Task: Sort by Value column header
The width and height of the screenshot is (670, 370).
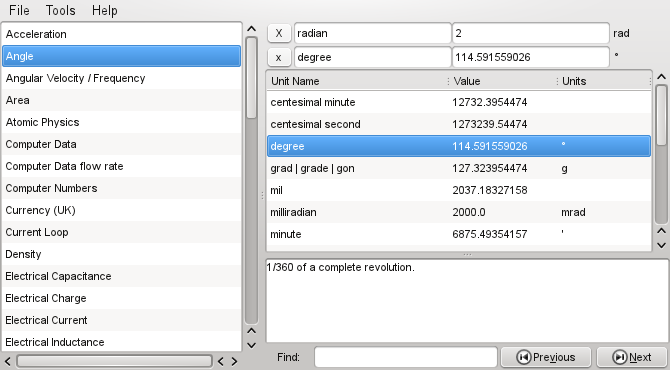Action: tap(504, 81)
